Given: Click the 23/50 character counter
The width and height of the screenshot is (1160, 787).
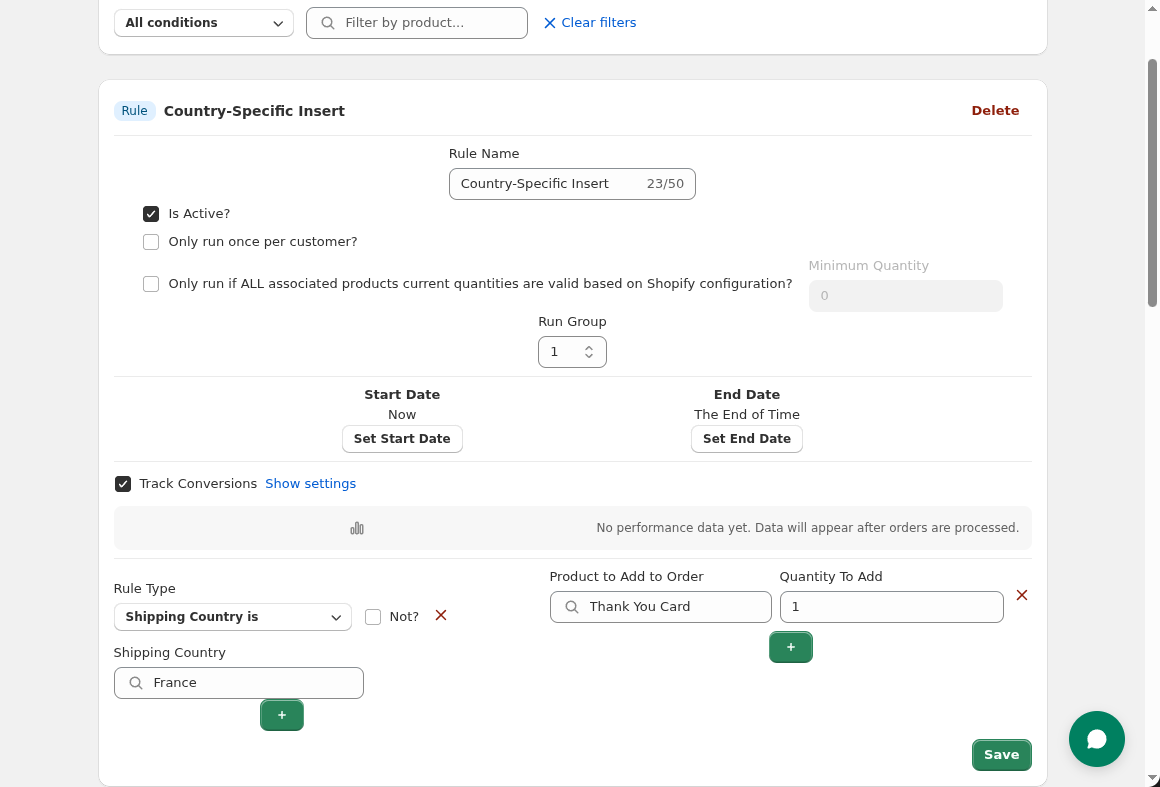Looking at the screenshot, I should (665, 184).
